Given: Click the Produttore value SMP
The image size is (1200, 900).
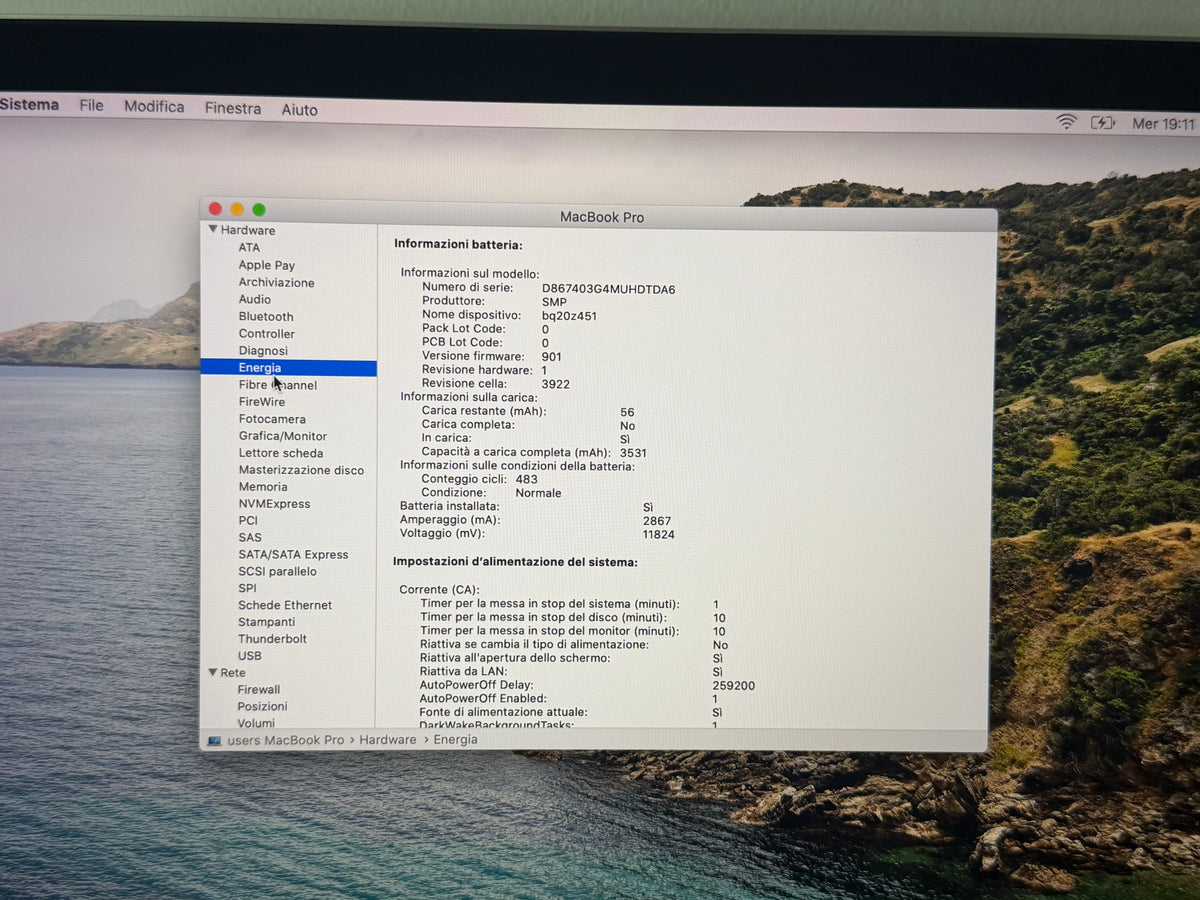Looking at the screenshot, I should tap(554, 301).
